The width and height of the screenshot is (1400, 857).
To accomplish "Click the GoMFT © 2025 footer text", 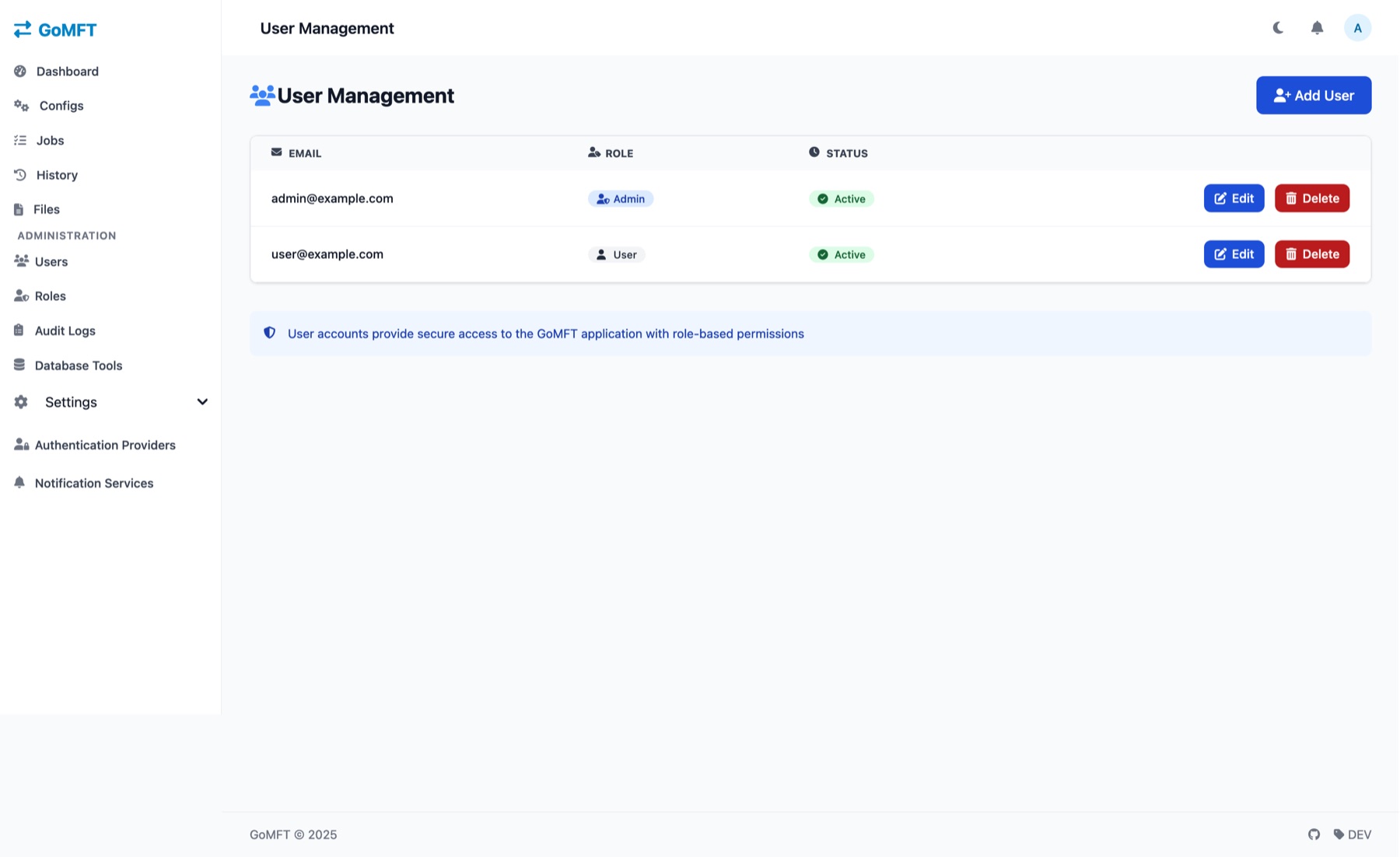I will pyautogui.click(x=293, y=834).
